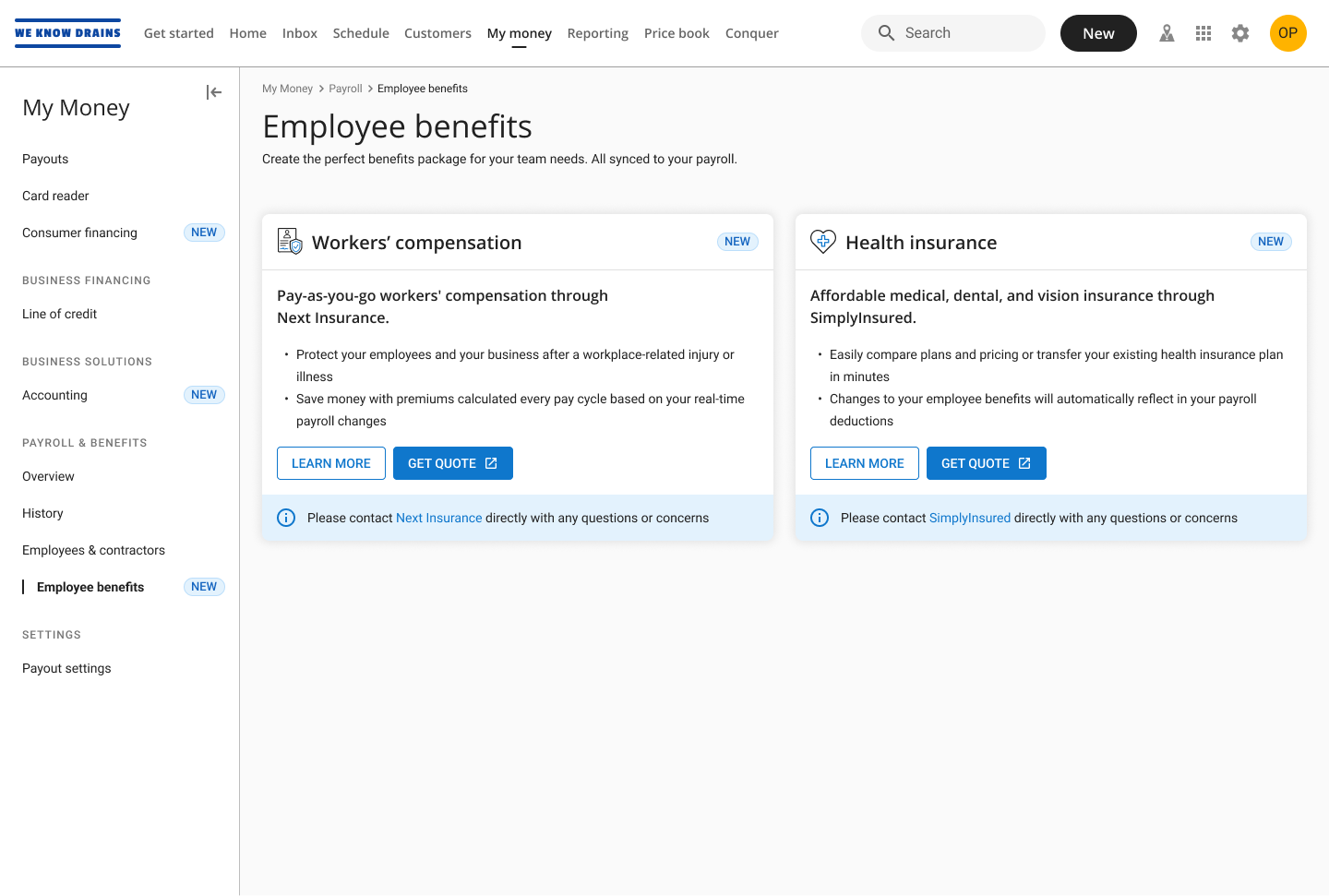Image resolution: width=1329 pixels, height=896 pixels.
Task: Open the Reporting menu
Action: [x=597, y=33]
